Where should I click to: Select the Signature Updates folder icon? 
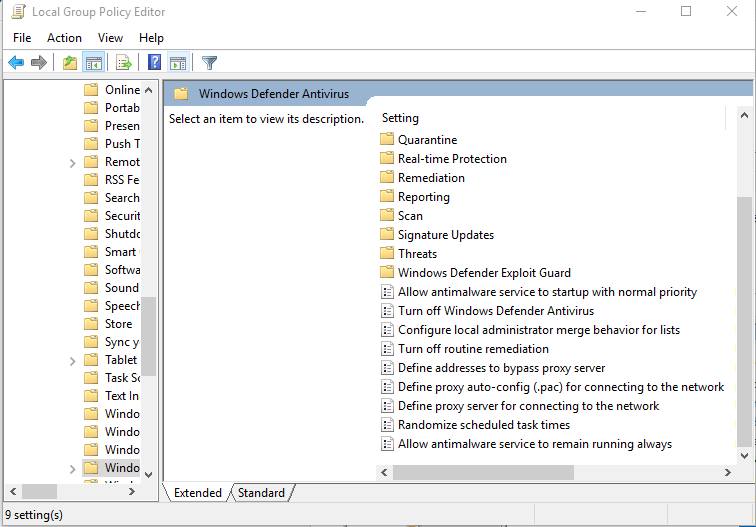pyautogui.click(x=387, y=234)
